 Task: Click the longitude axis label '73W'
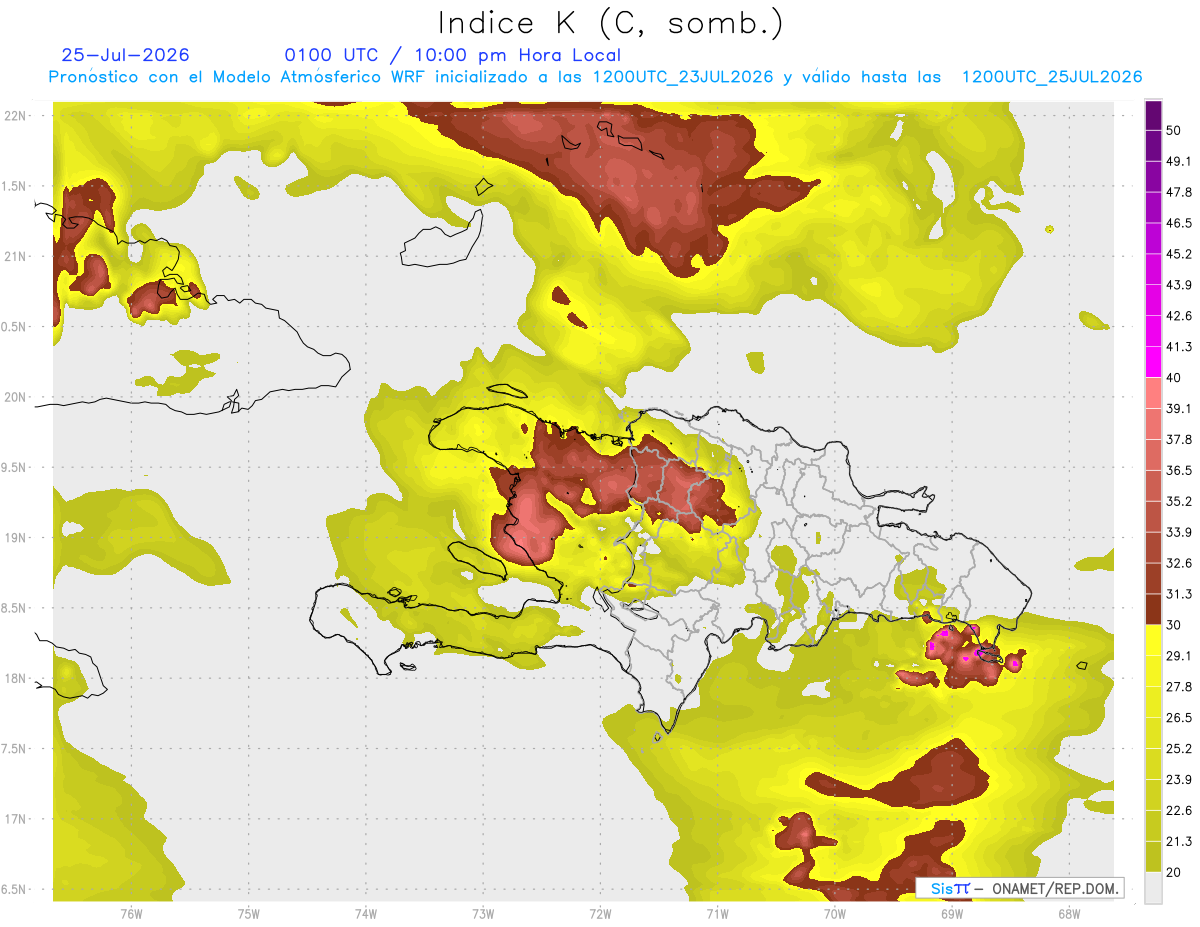tap(483, 914)
